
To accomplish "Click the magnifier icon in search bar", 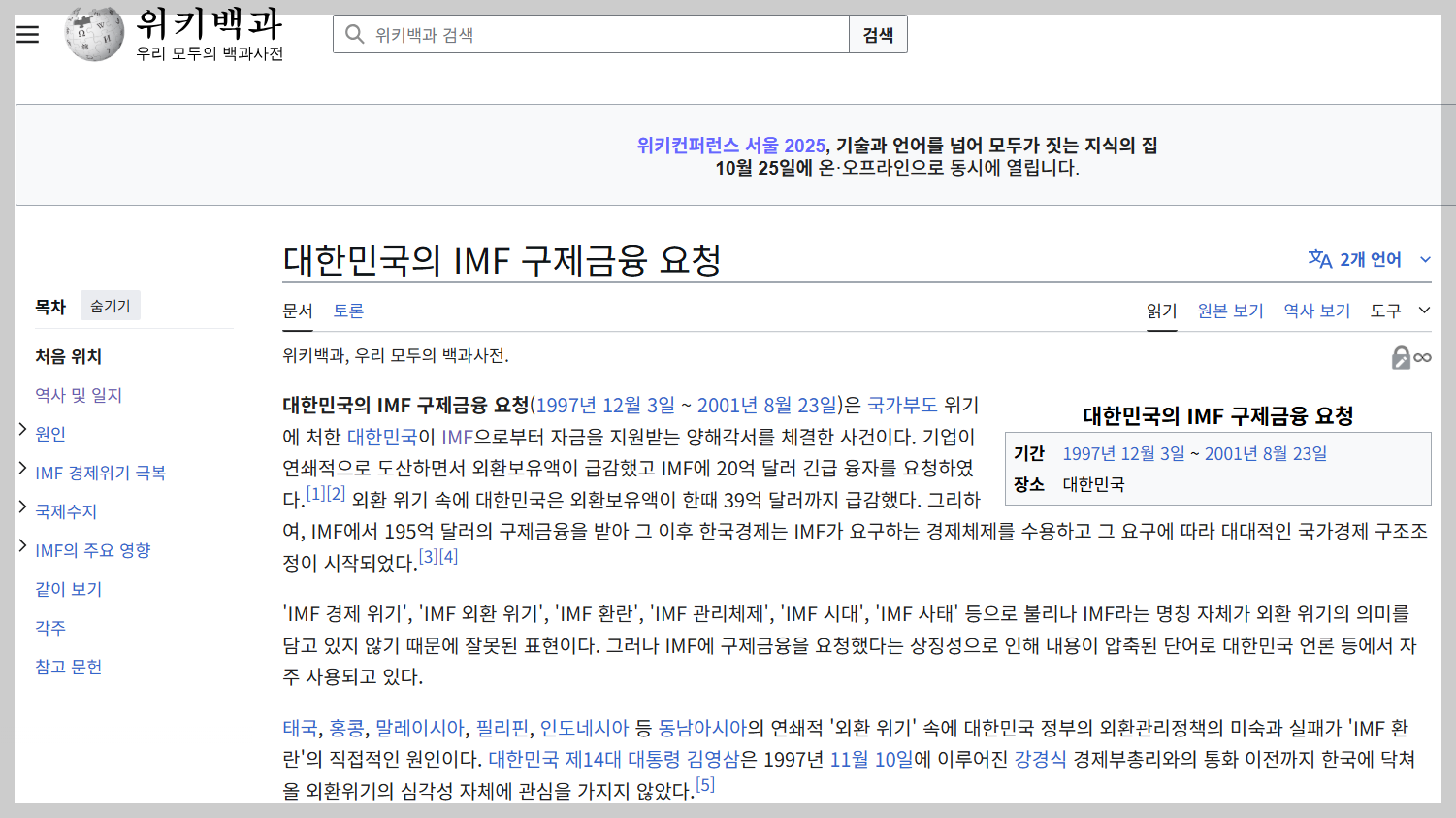I will point(353,34).
